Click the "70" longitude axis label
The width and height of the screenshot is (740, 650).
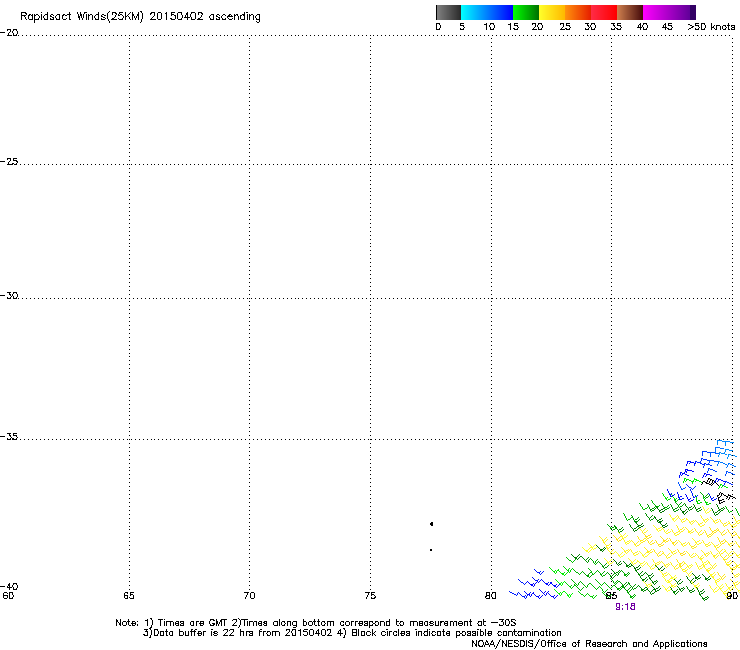coord(249,596)
